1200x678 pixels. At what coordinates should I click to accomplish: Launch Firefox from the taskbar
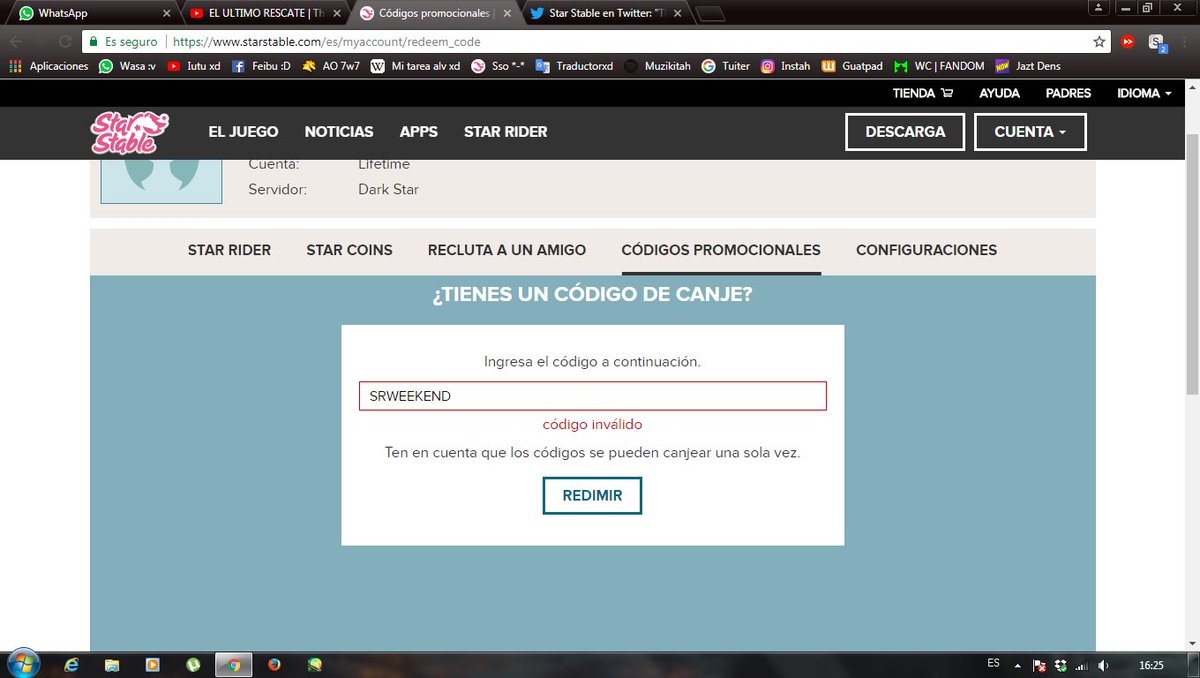click(274, 664)
